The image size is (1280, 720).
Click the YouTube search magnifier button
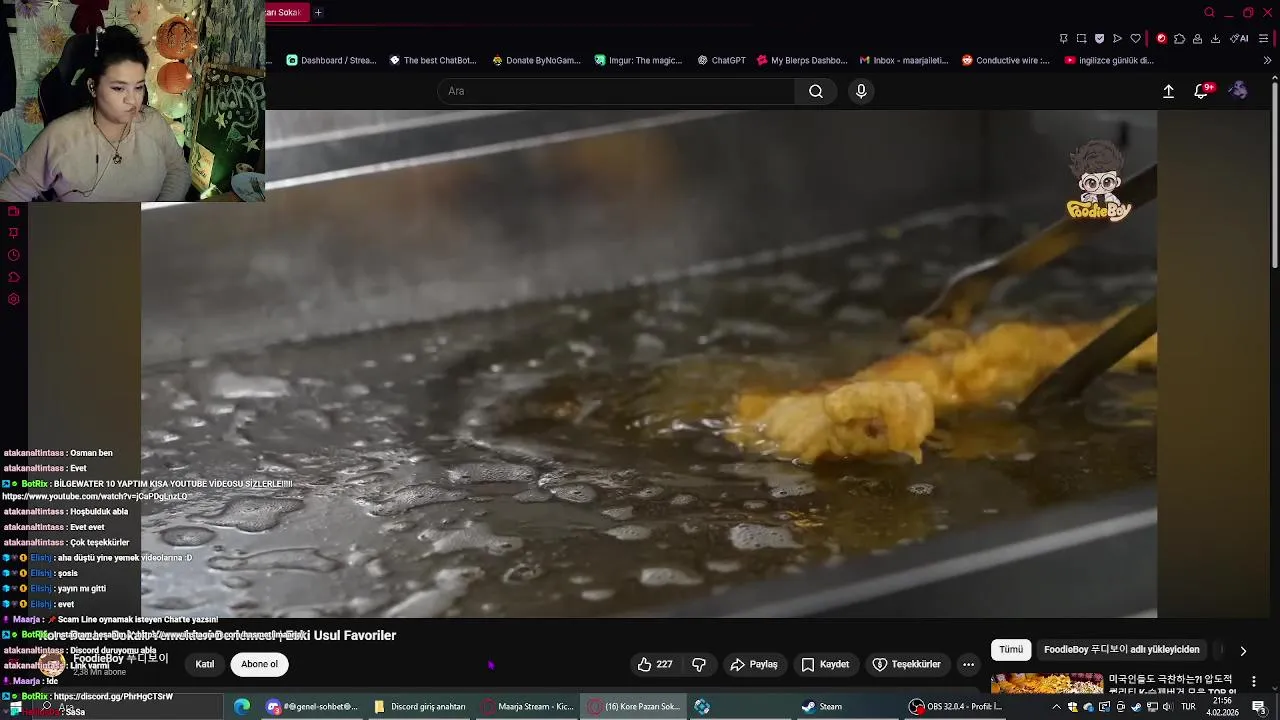coord(816,91)
